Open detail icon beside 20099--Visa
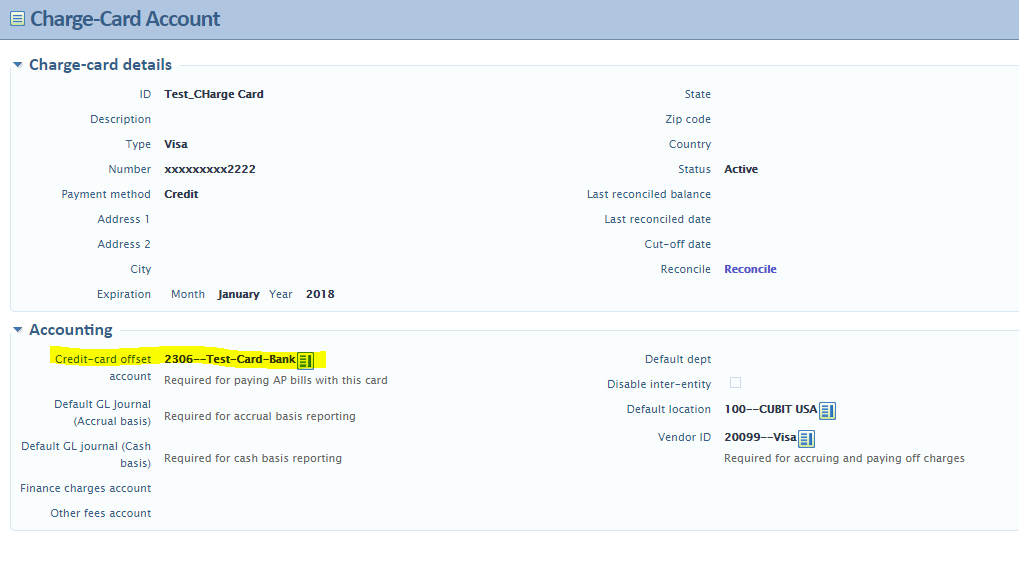Image resolution: width=1019 pixels, height=567 pixels. (x=806, y=439)
